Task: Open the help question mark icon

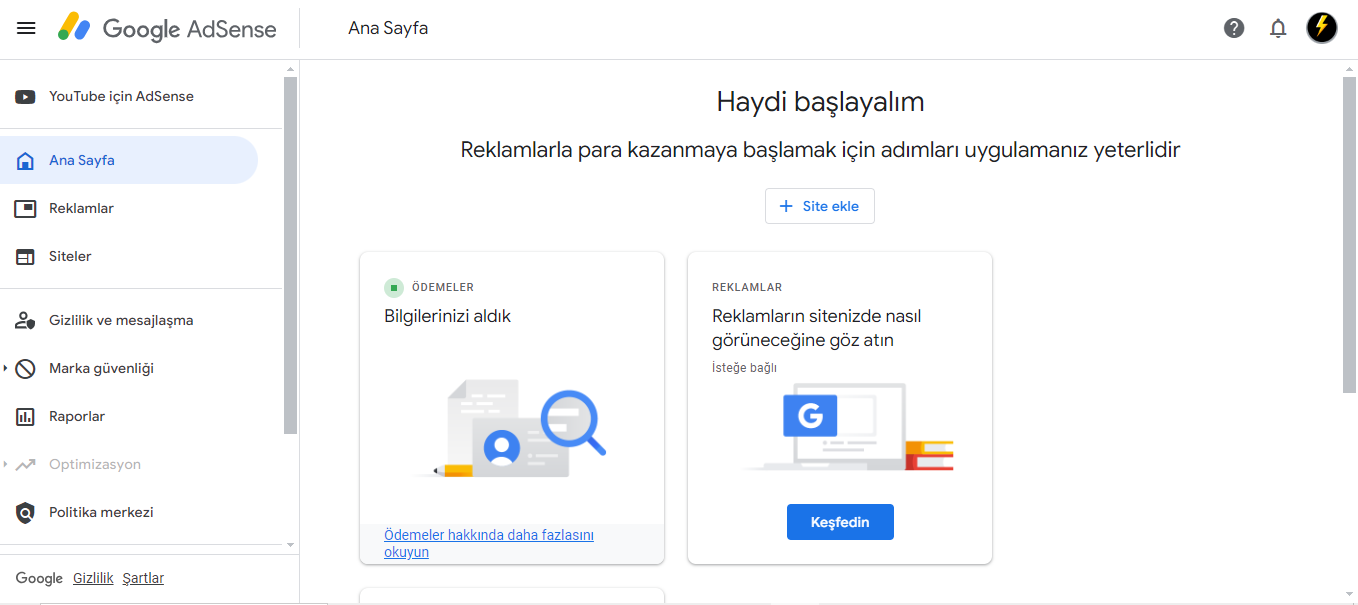Action: (x=1234, y=28)
